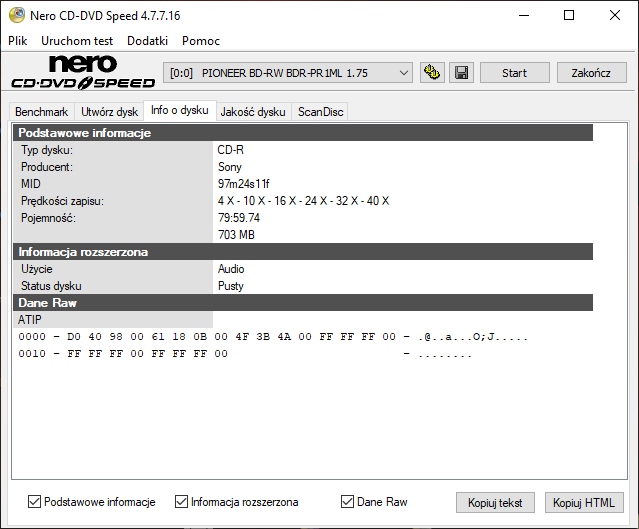Screen dimensions: 639x529
Task: Click the Producent label
Action: (47, 167)
